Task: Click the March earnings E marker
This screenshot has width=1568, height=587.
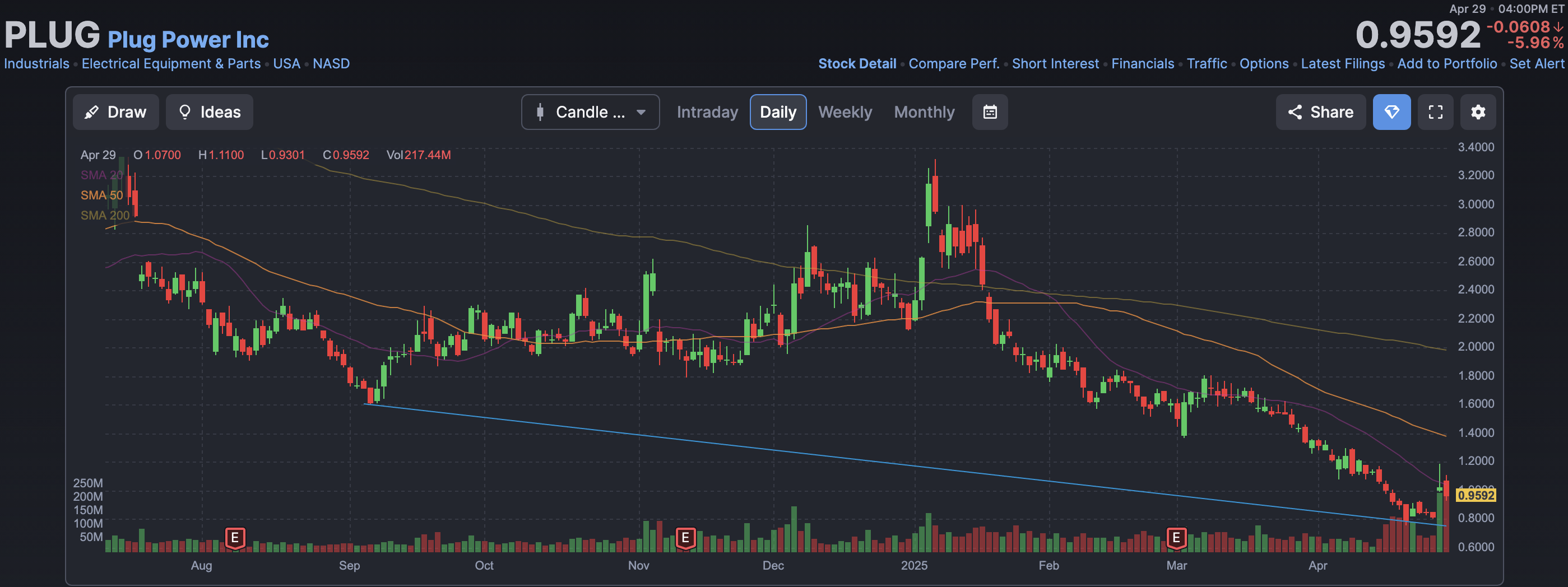Action: coord(1176,538)
